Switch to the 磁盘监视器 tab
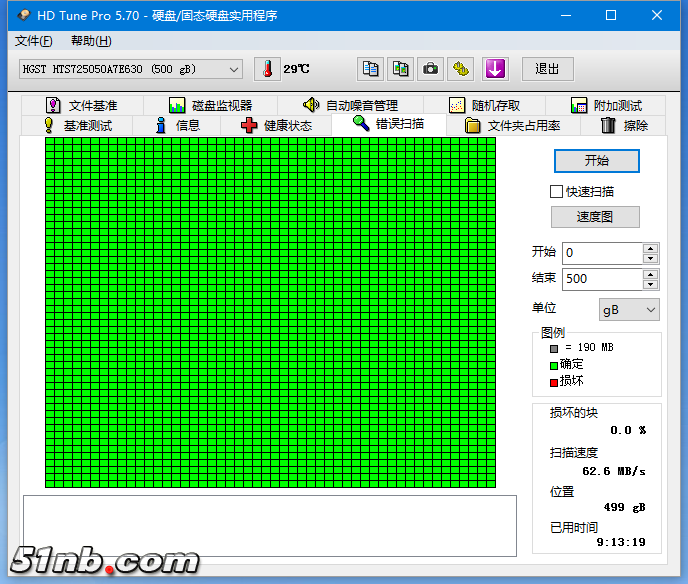The image size is (688, 584). tap(210, 105)
